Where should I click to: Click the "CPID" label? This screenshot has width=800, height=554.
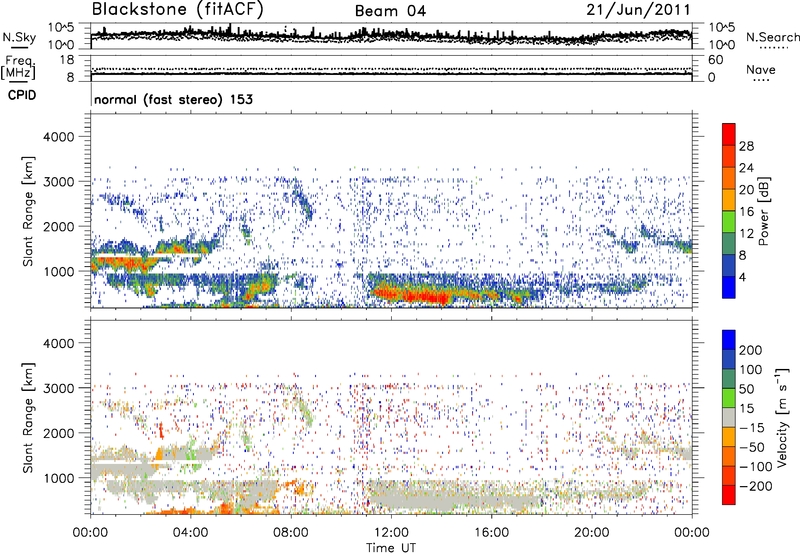click(22, 95)
